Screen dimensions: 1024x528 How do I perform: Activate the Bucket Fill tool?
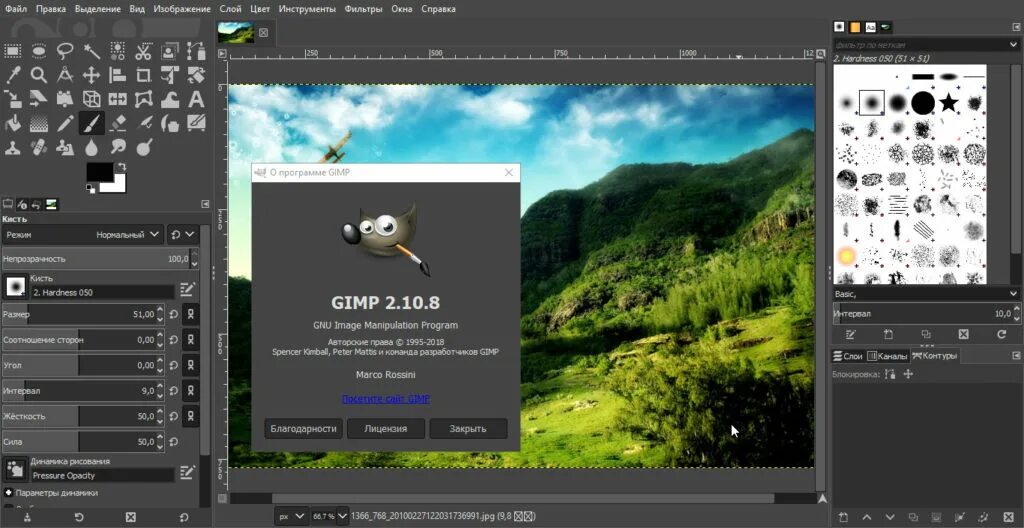pos(13,123)
